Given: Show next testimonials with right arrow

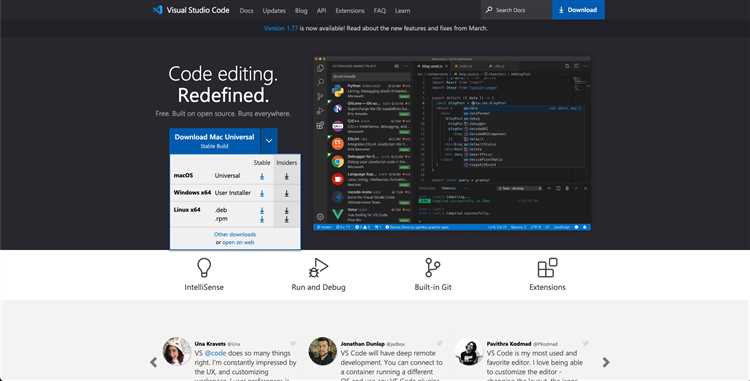Looking at the screenshot, I should (x=606, y=362).
